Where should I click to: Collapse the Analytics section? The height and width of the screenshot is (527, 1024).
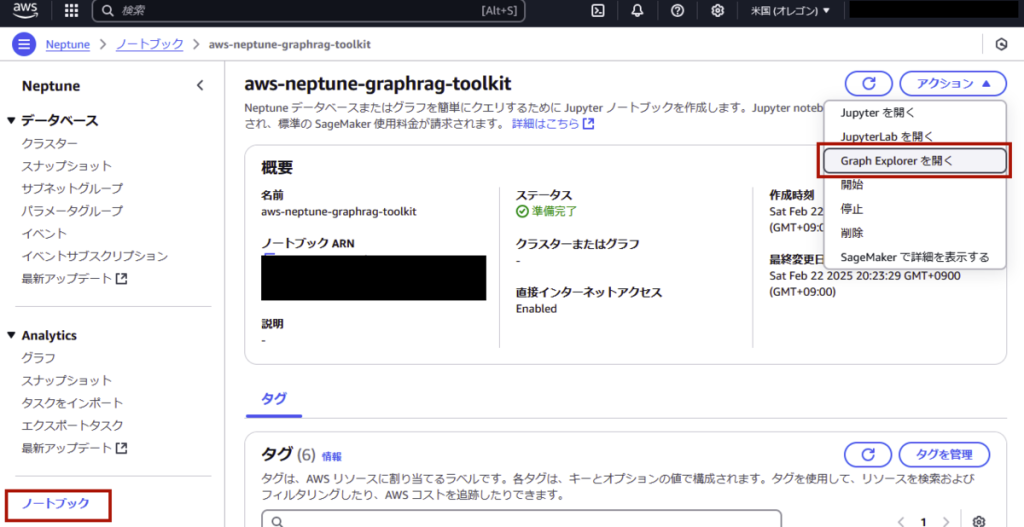click(12, 336)
